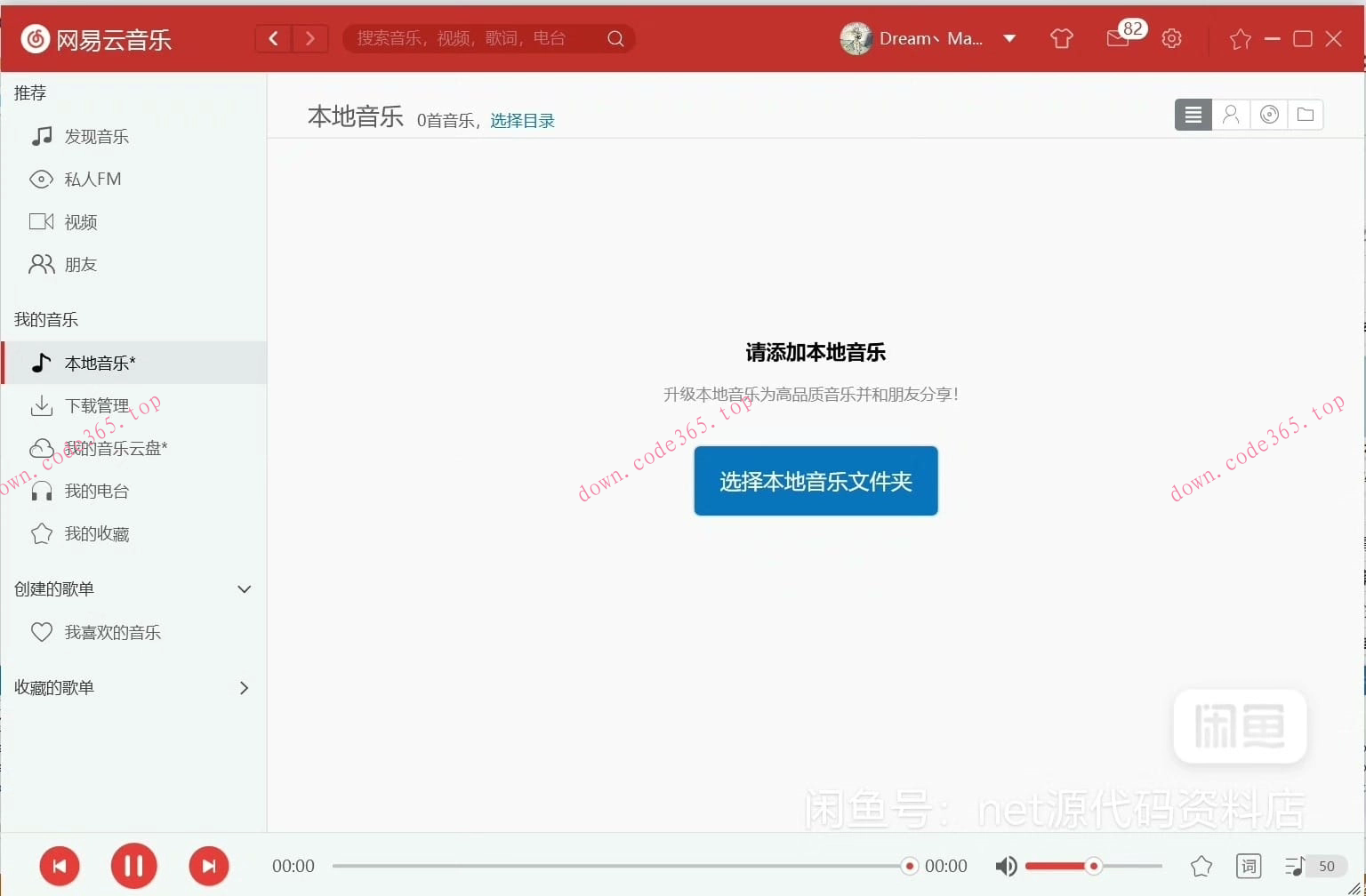Open the account dropdown next to Dream
Screen dimensions: 1366x896
(1009, 38)
